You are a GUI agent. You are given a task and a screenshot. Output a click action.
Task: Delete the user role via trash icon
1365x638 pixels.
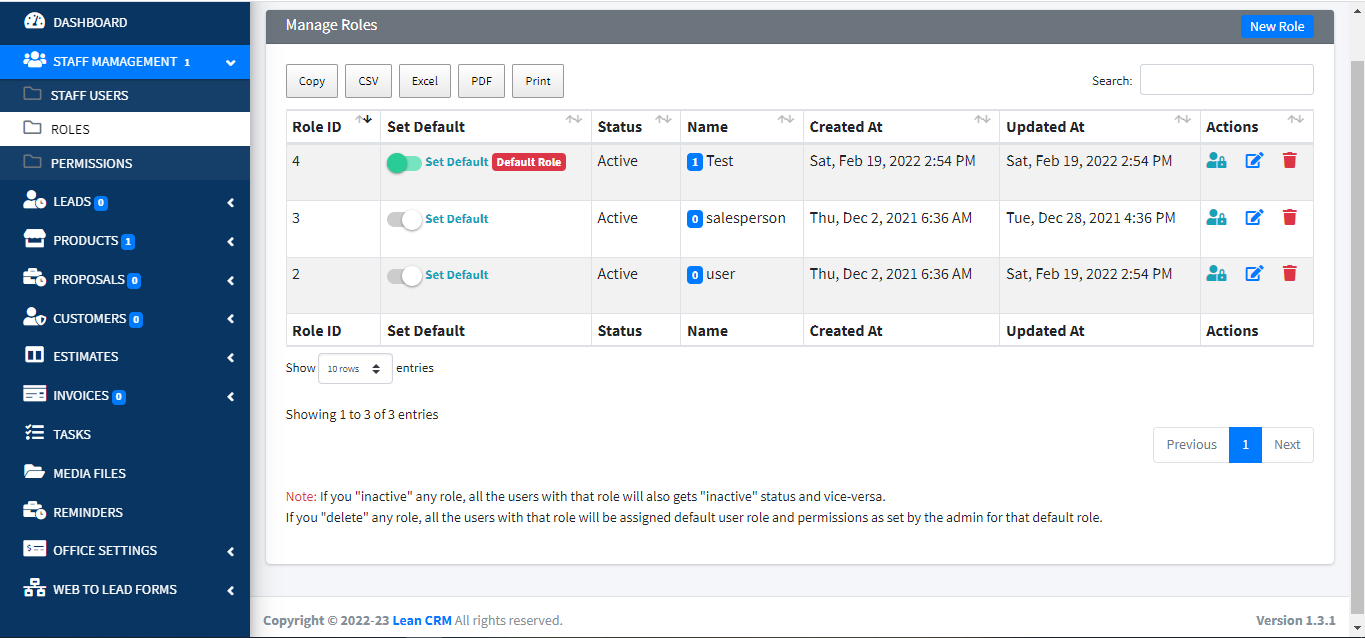1289,272
